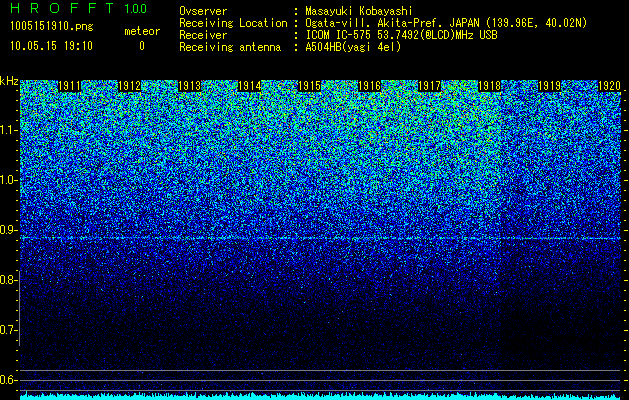
Task: Click the 0.9 kHz axis label
Action: pos(8,230)
